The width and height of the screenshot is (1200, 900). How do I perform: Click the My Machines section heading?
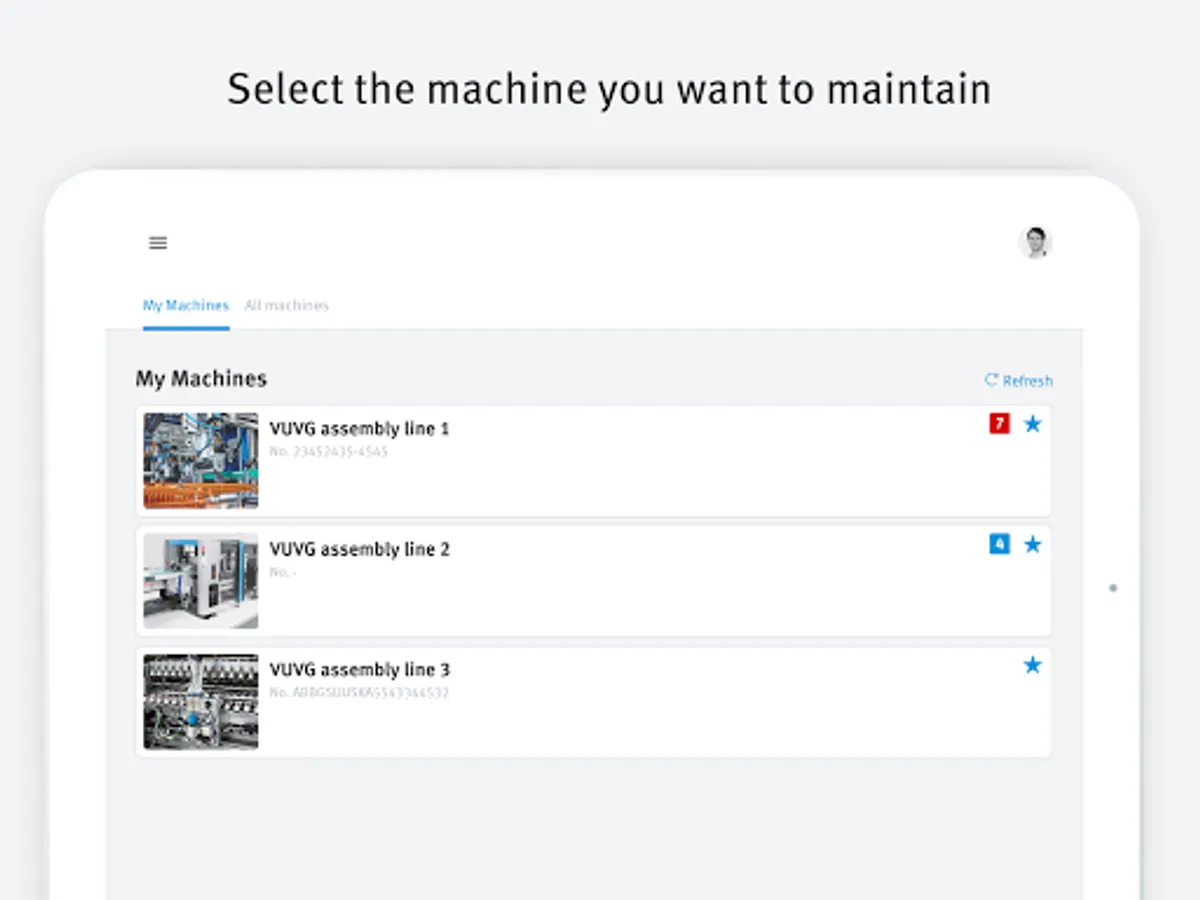tap(201, 379)
